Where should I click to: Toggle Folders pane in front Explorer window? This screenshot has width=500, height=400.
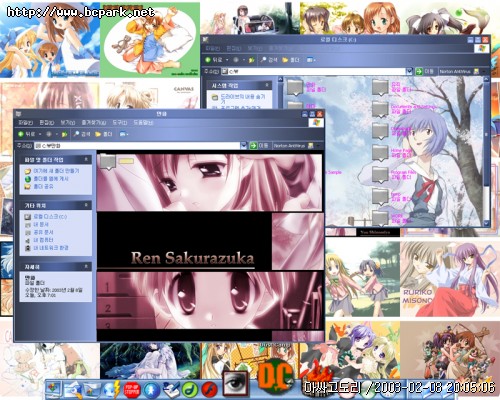tap(104, 134)
